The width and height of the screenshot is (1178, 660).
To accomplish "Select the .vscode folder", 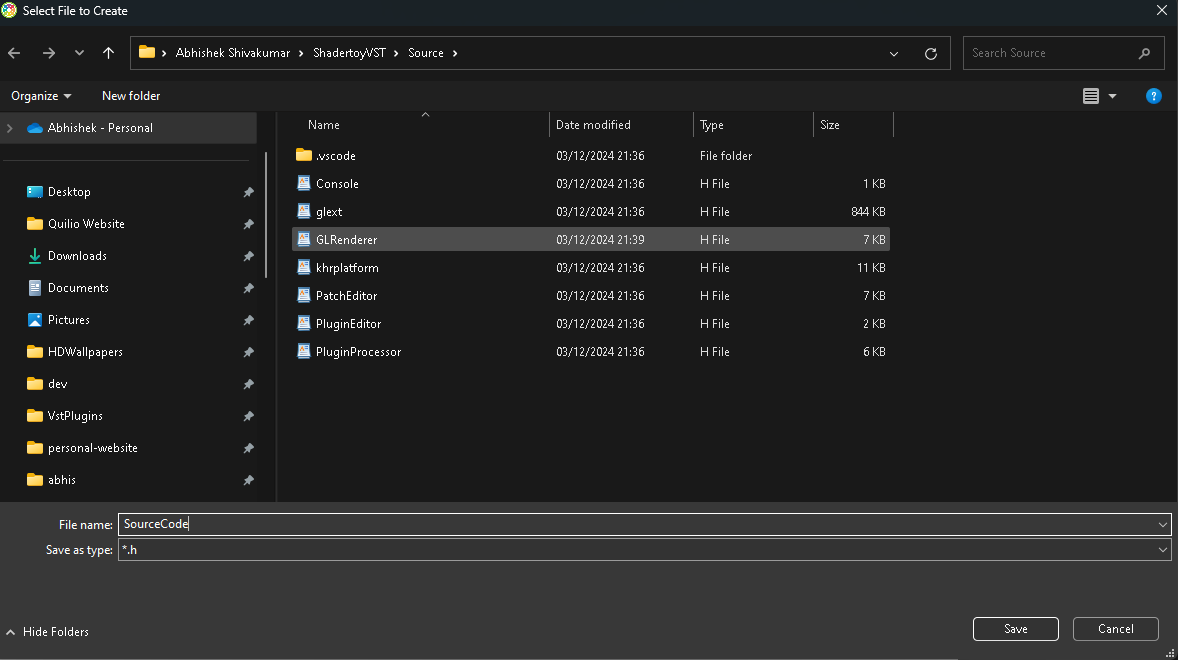I will [591, 155].
